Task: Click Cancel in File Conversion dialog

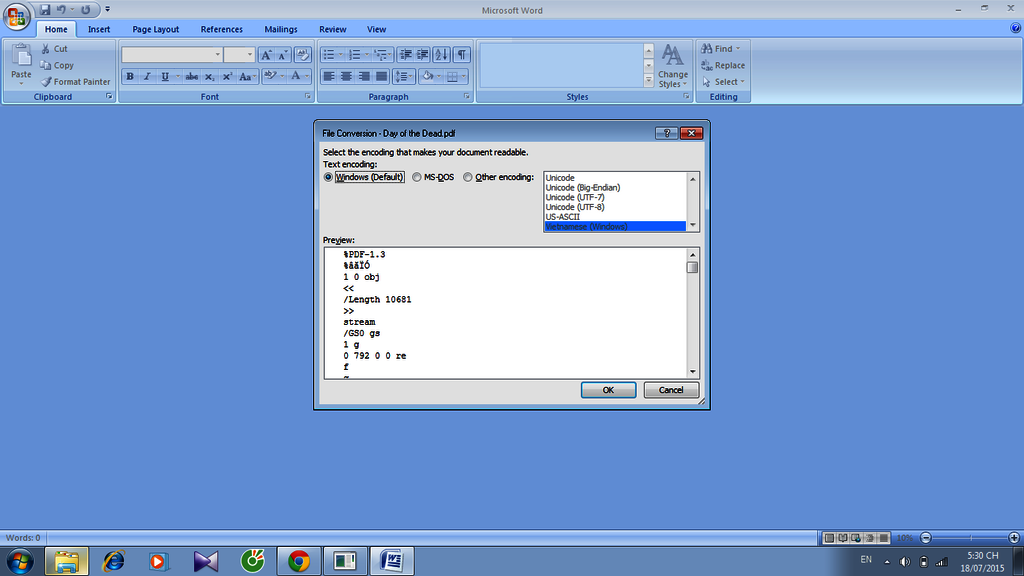Action: (x=671, y=390)
